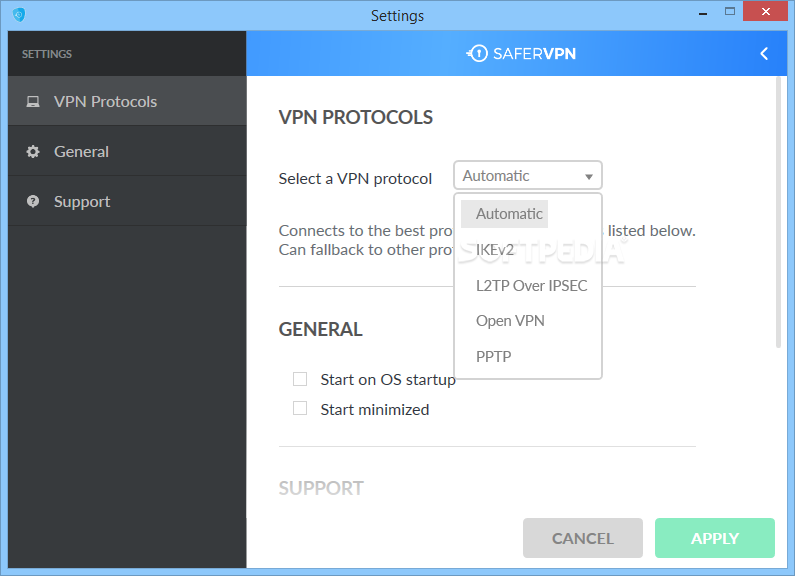The height and width of the screenshot is (576, 795).
Task: Click the laptop icon beside VPN Protocols
Action: tap(33, 101)
